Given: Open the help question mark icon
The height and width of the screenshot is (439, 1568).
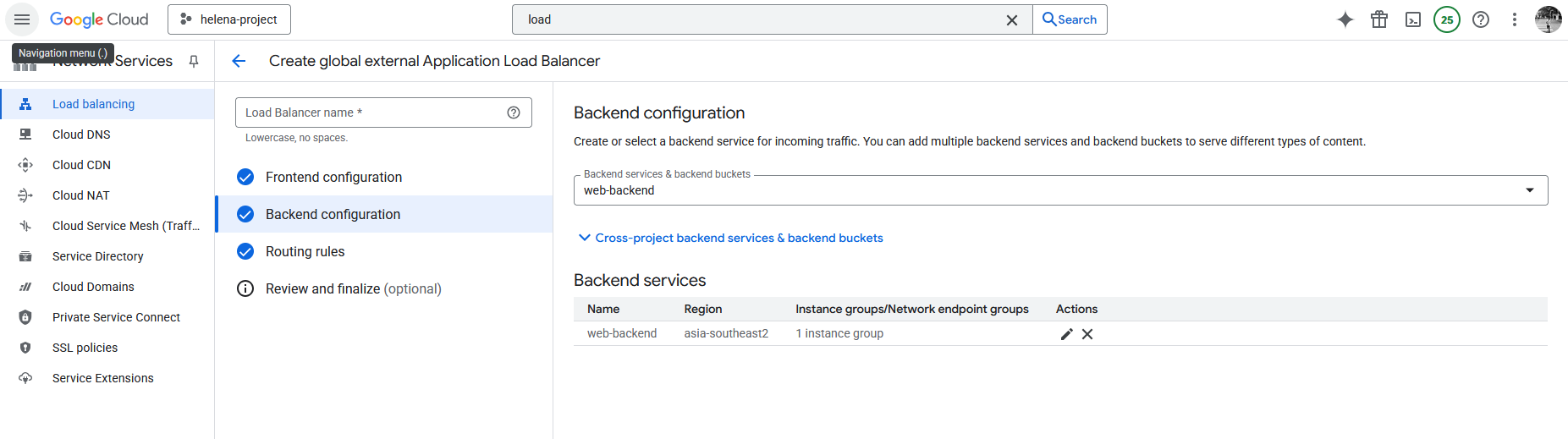Looking at the screenshot, I should coord(1481,19).
